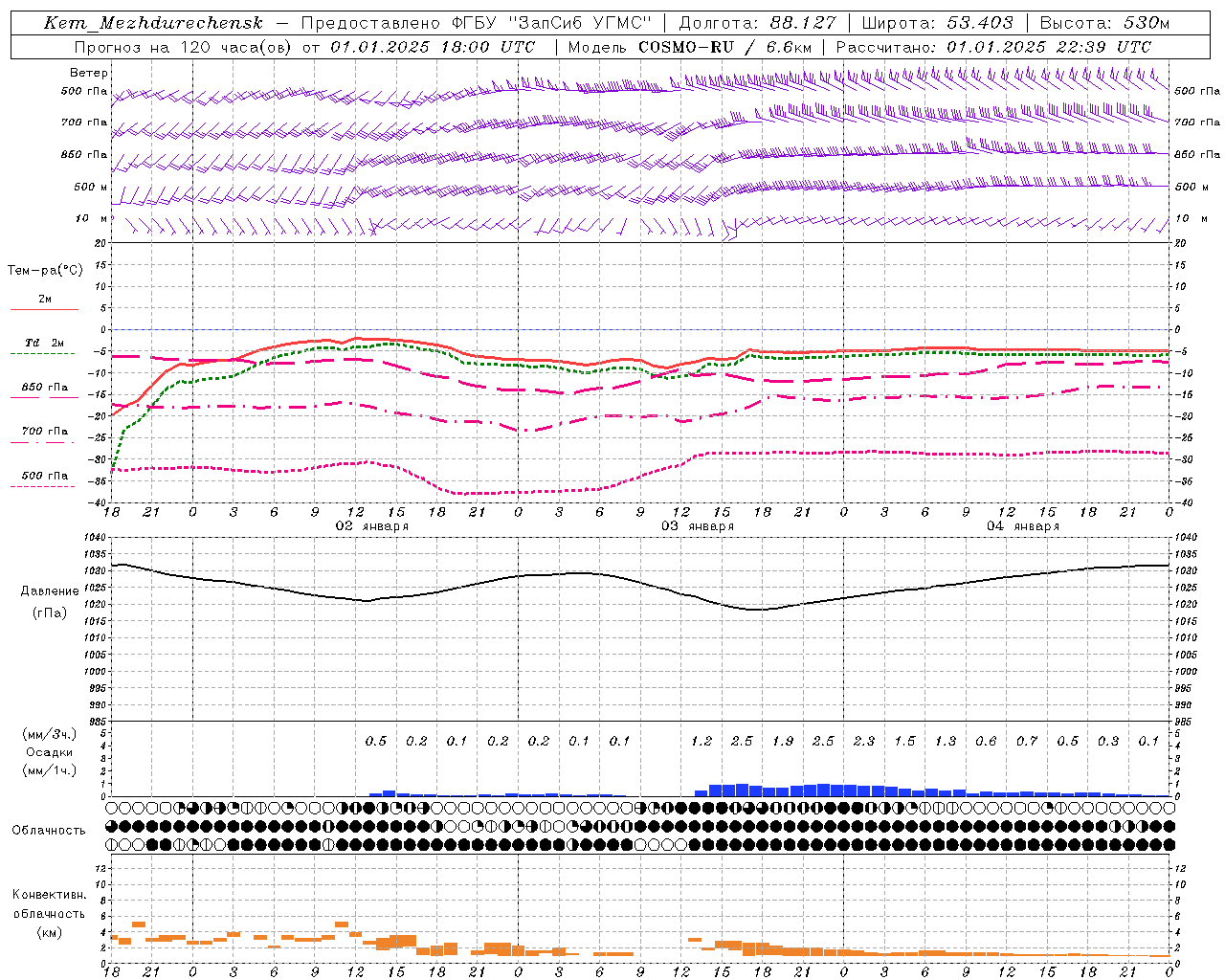Image resolution: width=1225 pixels, height=980 pixels.
Task: Click the Облачность cloud cover label
Action: 49,831
